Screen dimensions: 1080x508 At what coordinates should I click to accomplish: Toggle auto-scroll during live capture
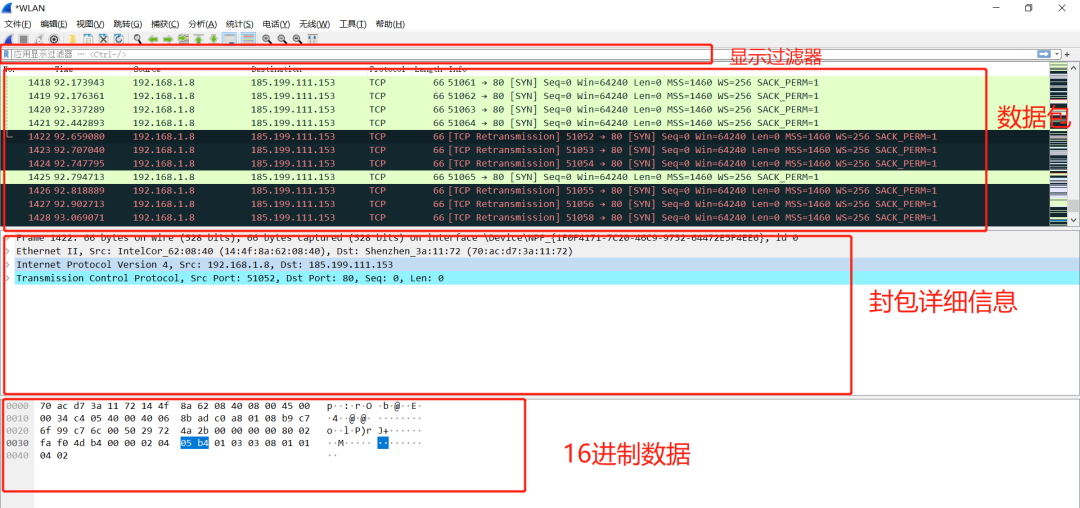[229, 39]
